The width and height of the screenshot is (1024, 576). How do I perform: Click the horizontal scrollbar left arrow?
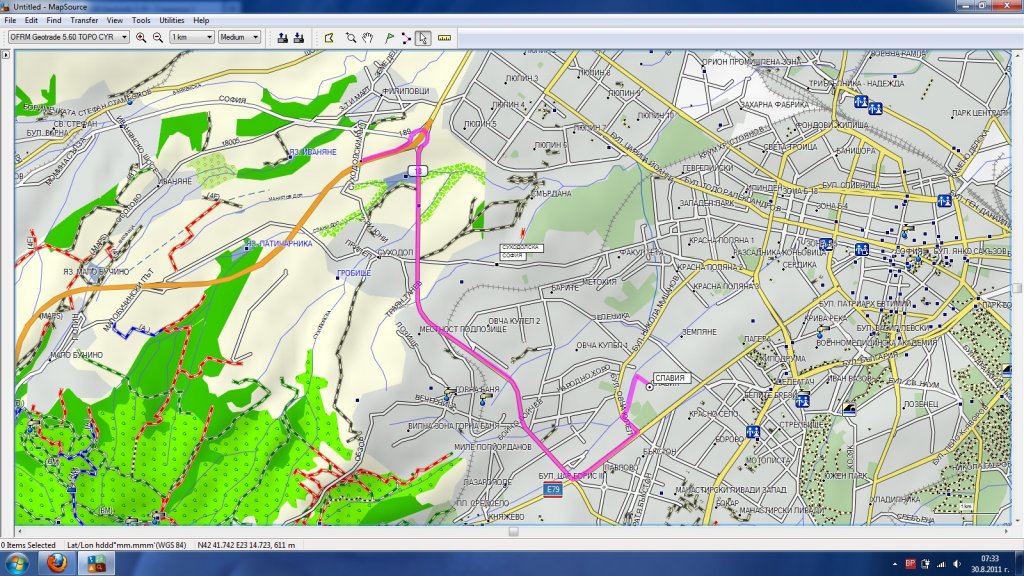(20, 532)
